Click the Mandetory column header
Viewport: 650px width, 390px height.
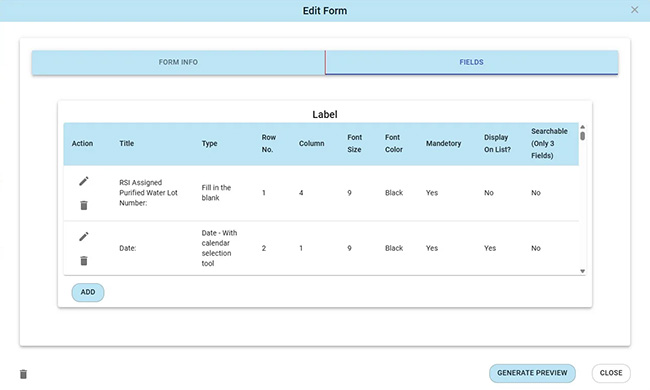[x=443, y=143]
